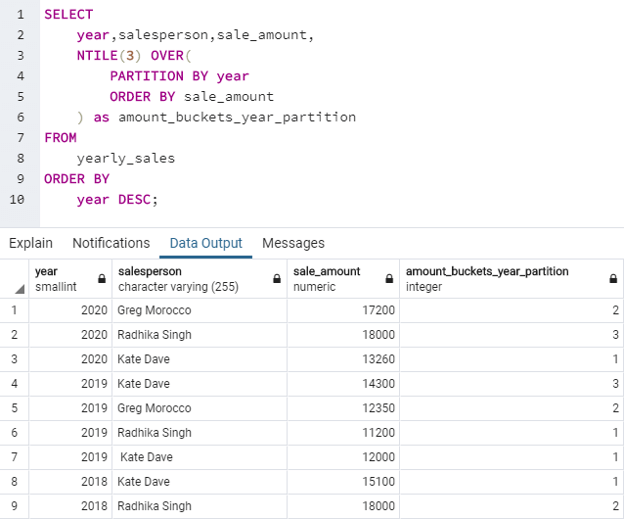Select the sale_amount column header

click(x=334, y=278)
